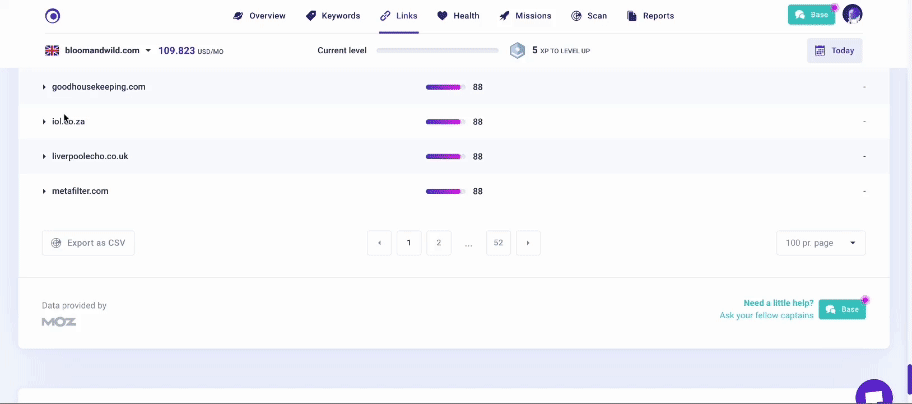
Task: Go to page 52 of results
Action: tap(498, 243)
